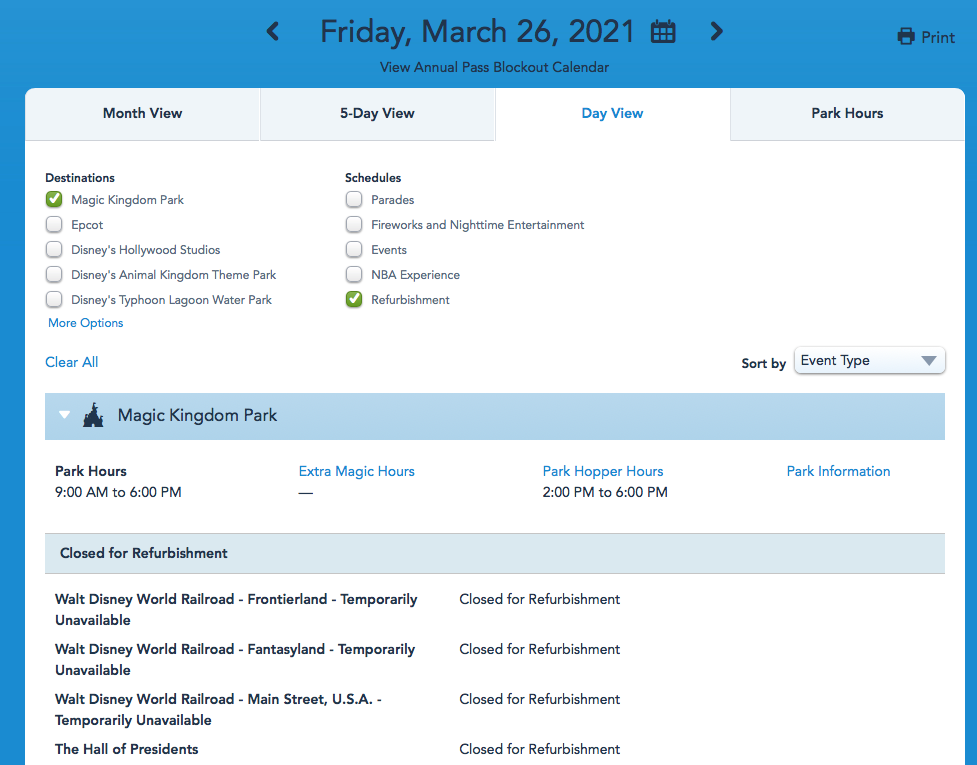The width and height of the screenshot is (977, 765).
Task: Enable the NBA Experience checkbox
Action: tap(354, 274)
